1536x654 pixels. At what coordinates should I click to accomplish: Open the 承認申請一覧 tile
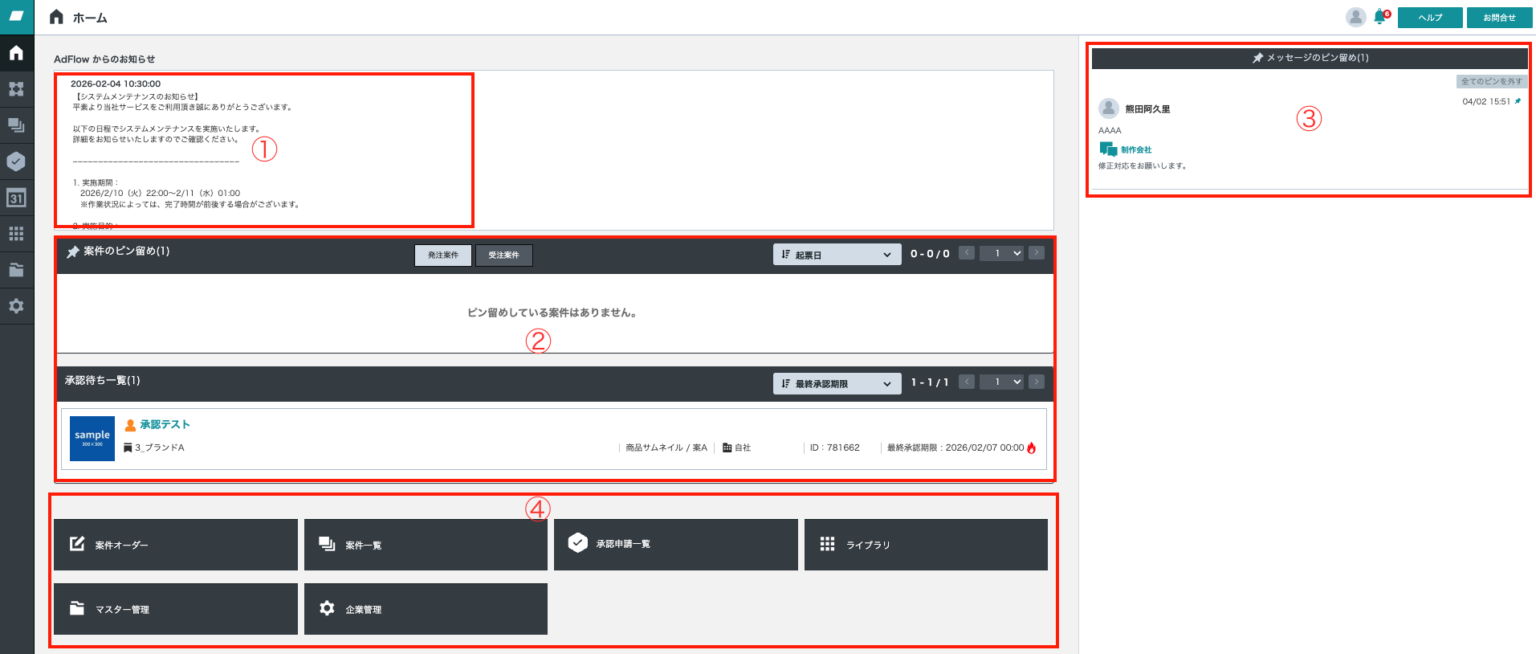676,545
